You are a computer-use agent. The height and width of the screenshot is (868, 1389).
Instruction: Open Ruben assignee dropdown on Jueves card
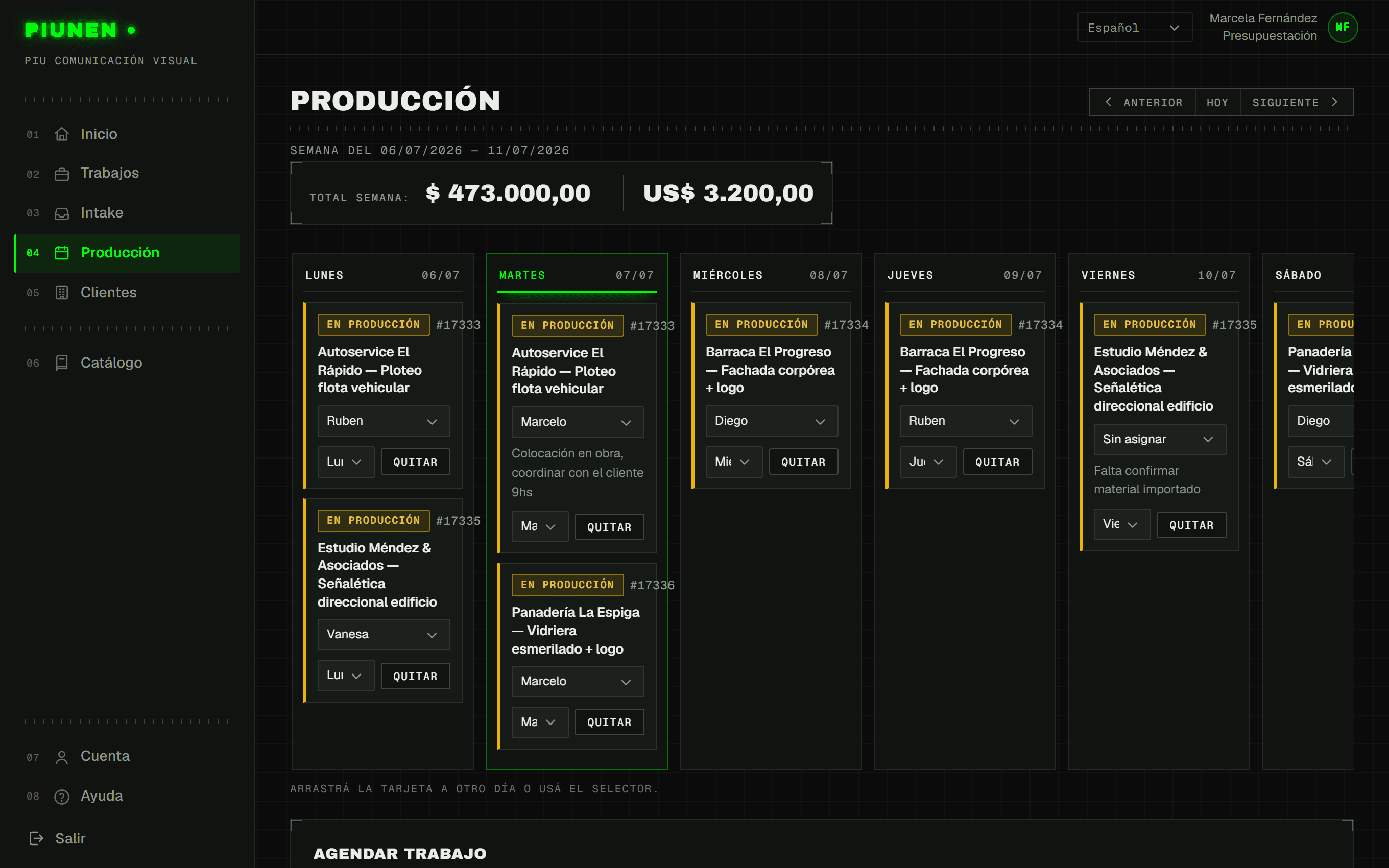click(x=966, y=421)
